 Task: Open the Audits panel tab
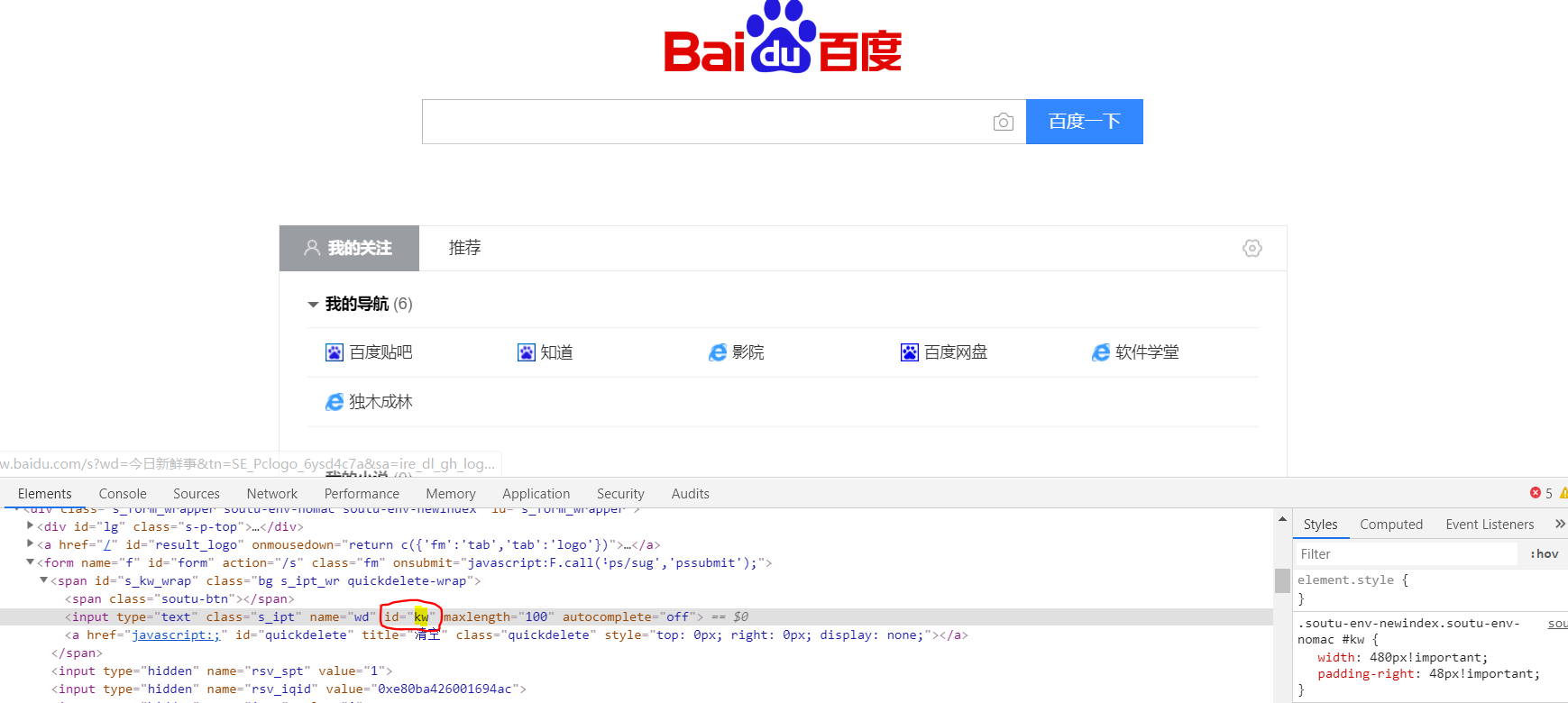(x=691, y=494)
